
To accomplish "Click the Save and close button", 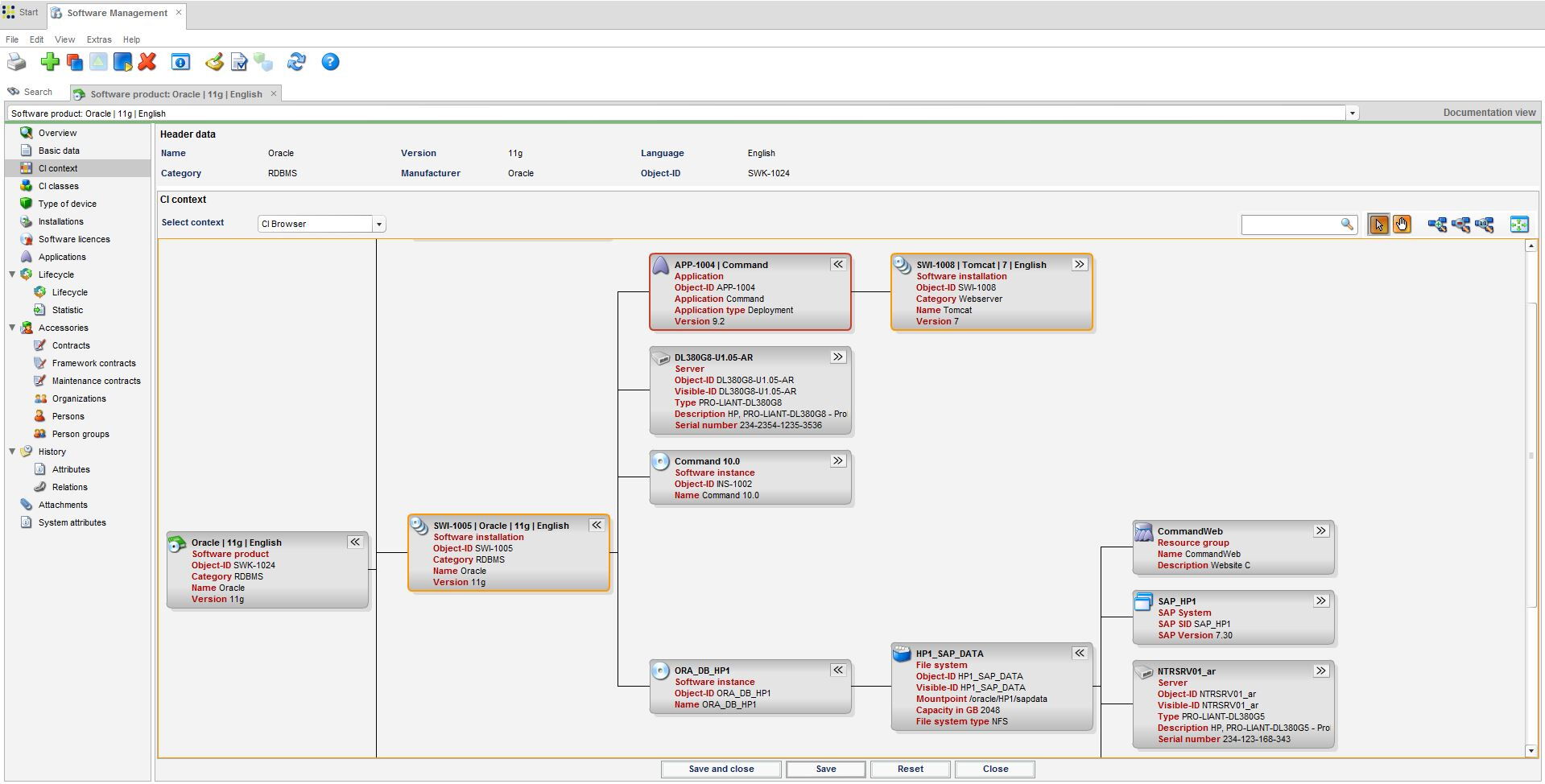I will (721, 769).
